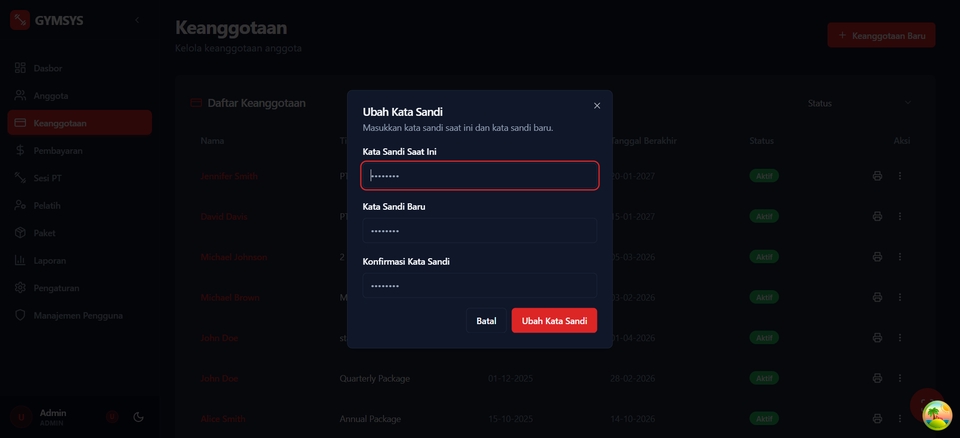This screenshot has height=438, width=960.
Task: Open the Michael Brown member link
Action: [230, 297]
